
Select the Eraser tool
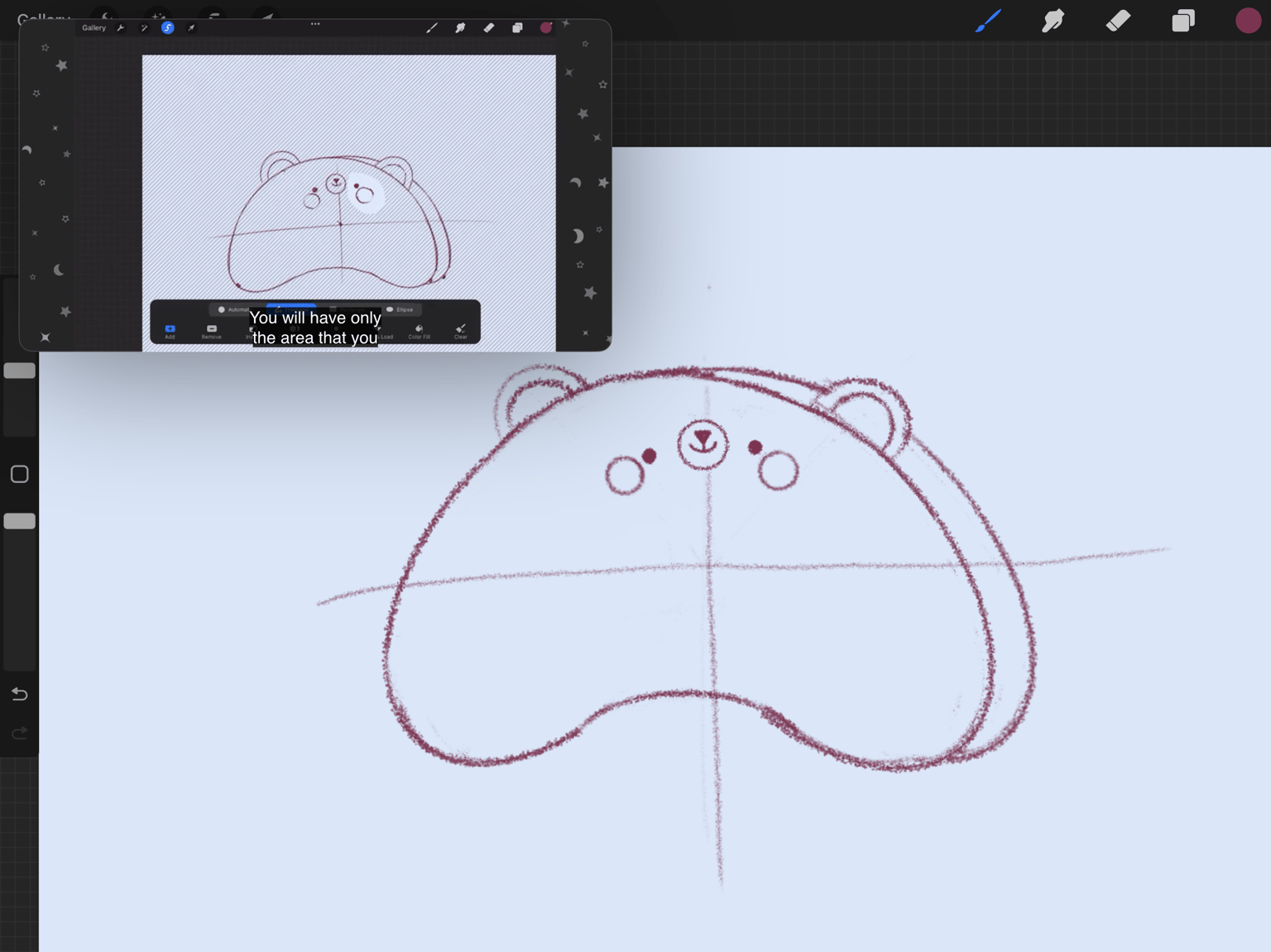(1118, 21)
